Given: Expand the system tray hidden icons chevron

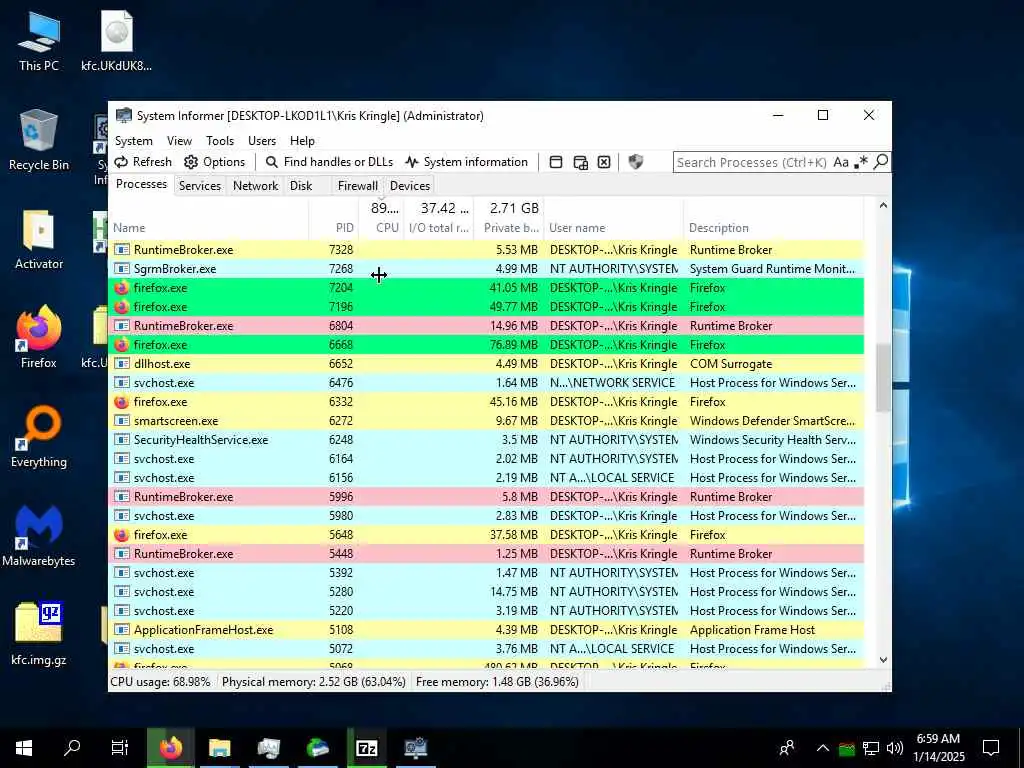Looking at the screenshot, I should (x=822, y=748).
